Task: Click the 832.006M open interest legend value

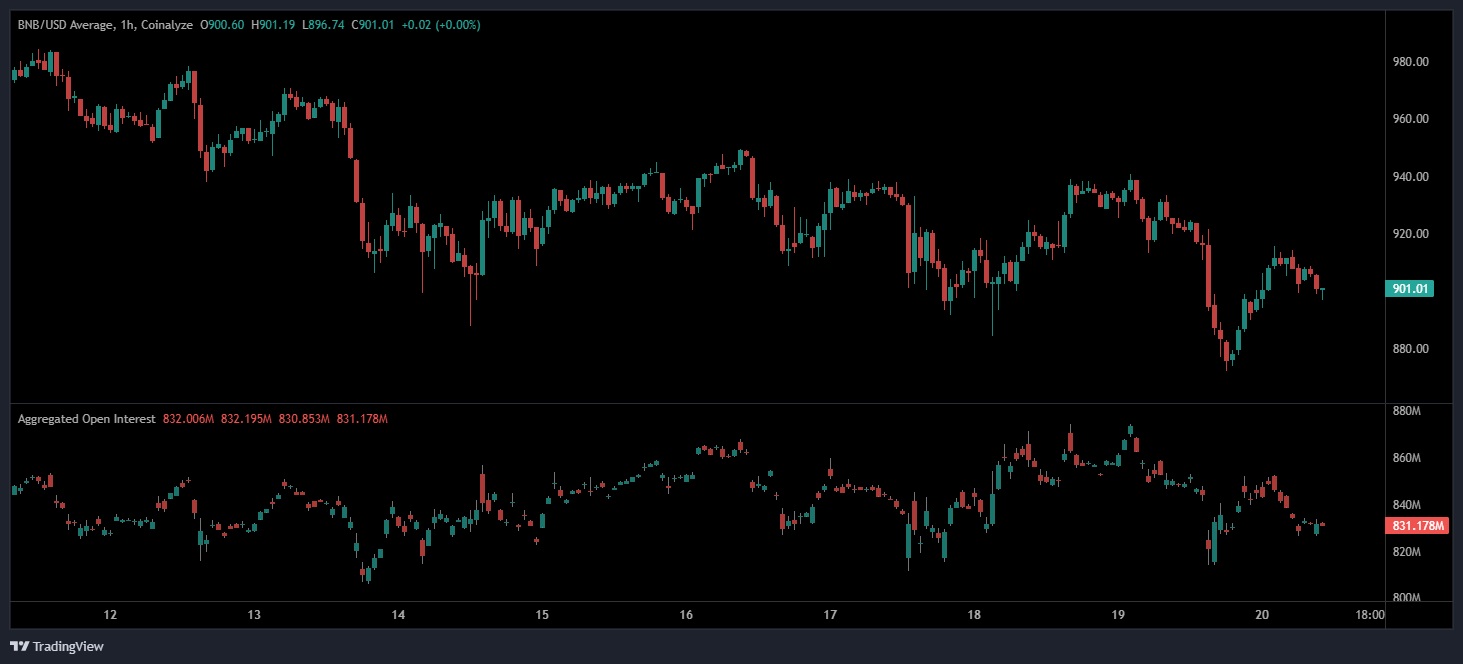Action: point(188,419)
